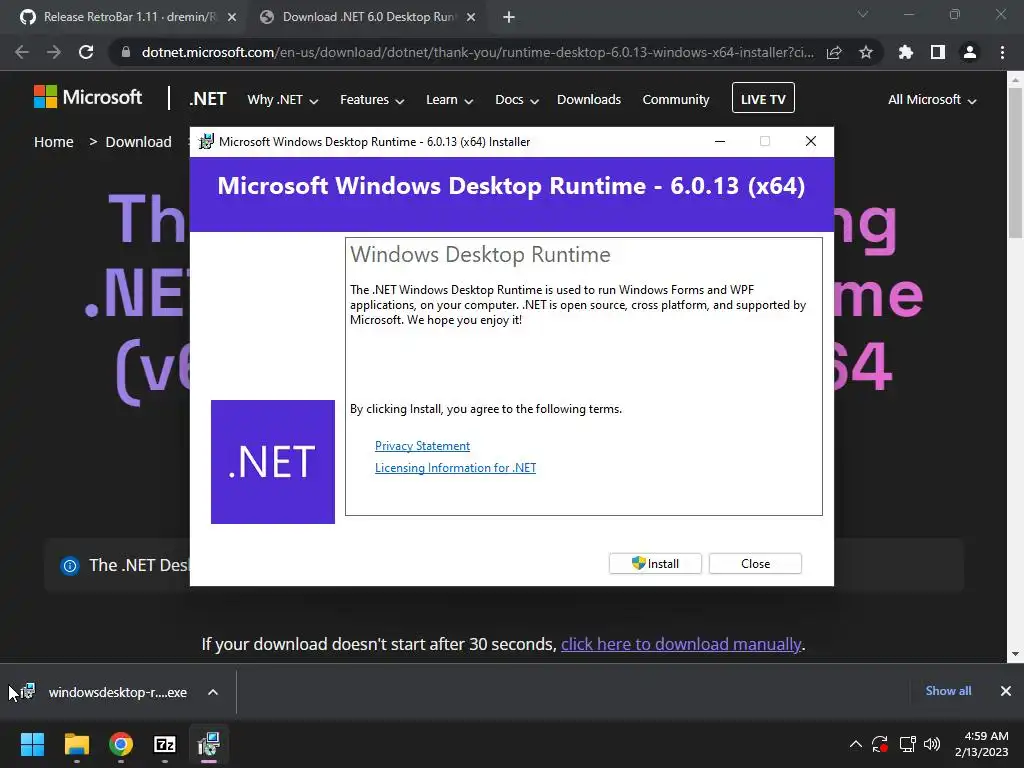Click the scrollbar down arrow

[1016, 654]
